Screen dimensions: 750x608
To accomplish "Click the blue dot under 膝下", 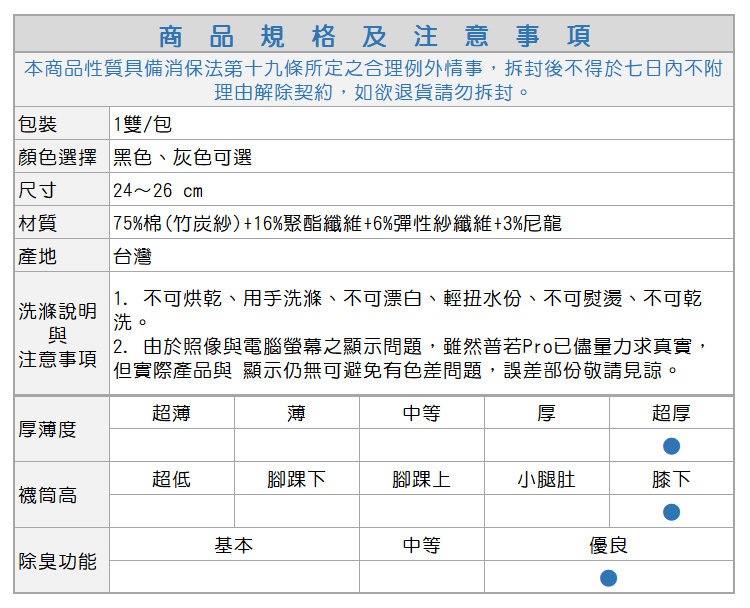I will coord(671,512).
